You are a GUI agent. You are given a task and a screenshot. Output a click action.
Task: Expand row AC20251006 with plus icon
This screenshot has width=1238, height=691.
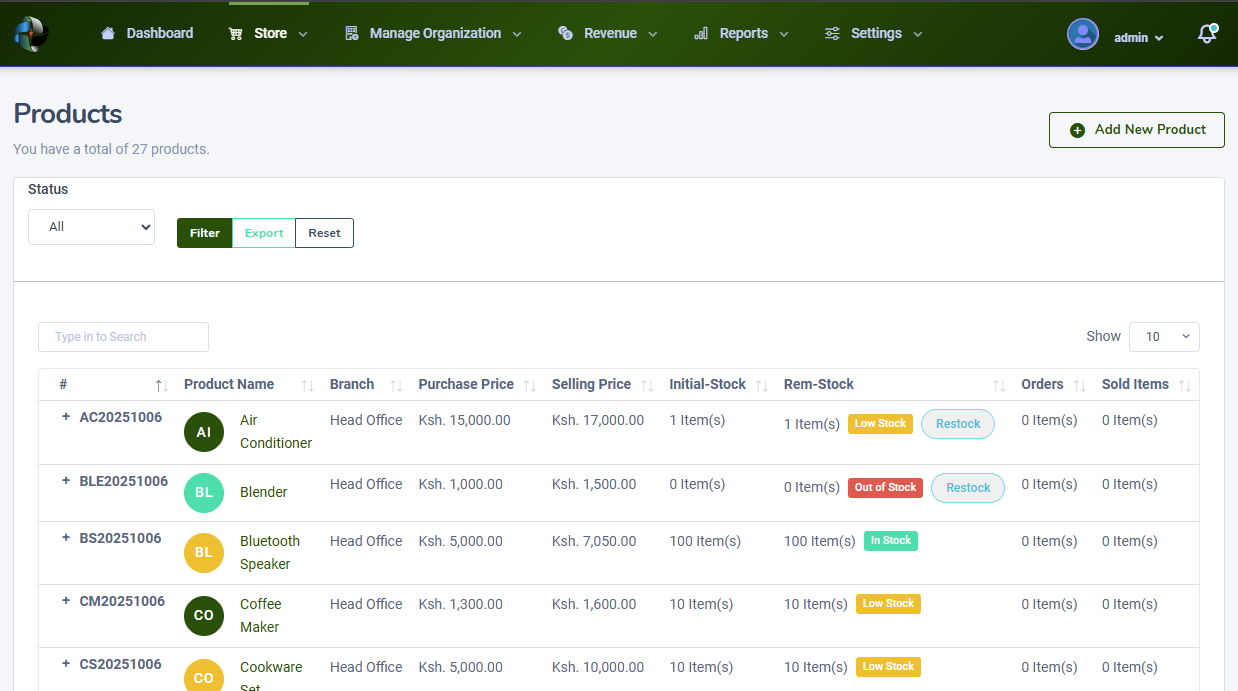tap(66, 417)
